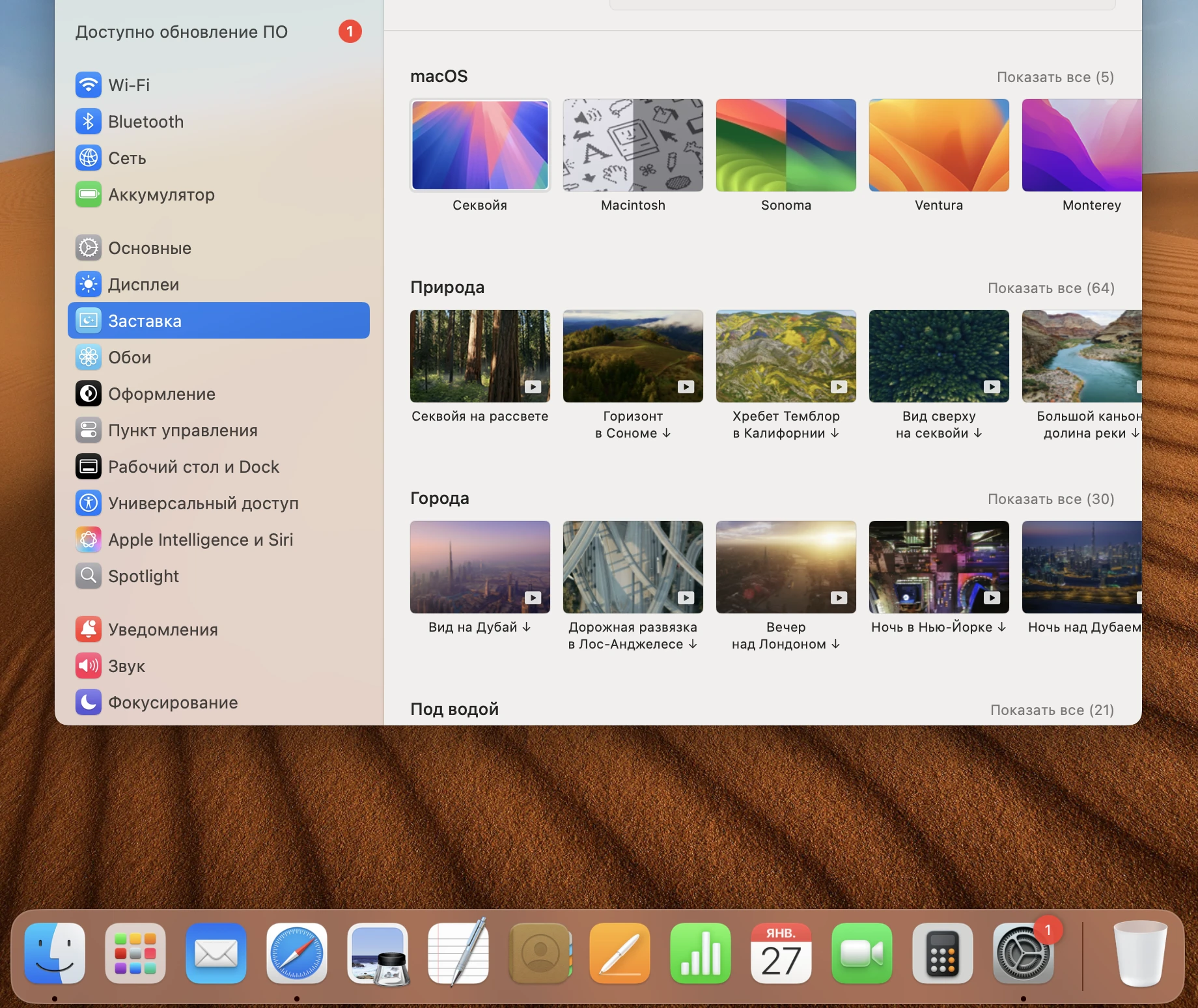Open Preview app in the Dock
The height and width of the screenshot is (1008, 1198).
378,953
